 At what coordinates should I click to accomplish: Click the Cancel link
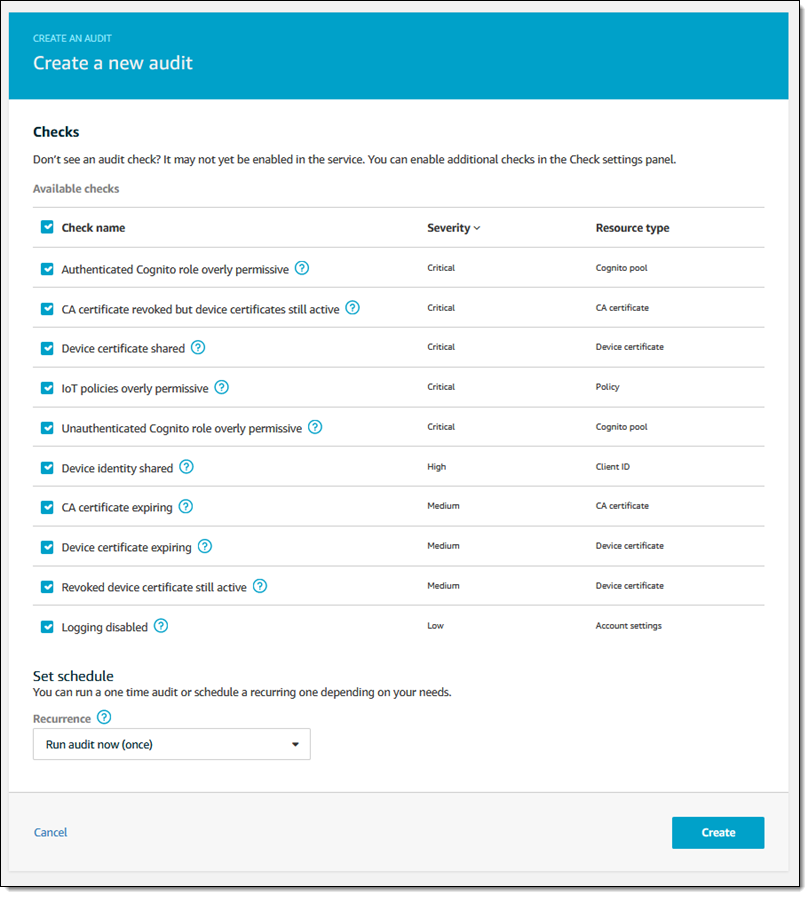(x=51, y=832)
